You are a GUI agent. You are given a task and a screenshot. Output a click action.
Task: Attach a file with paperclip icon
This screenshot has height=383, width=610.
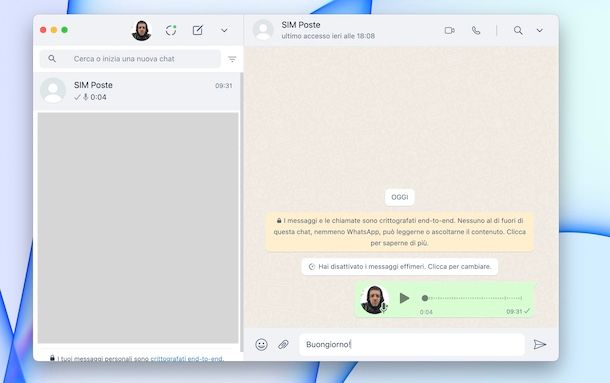pyautogui.click(x=284, y=344)
